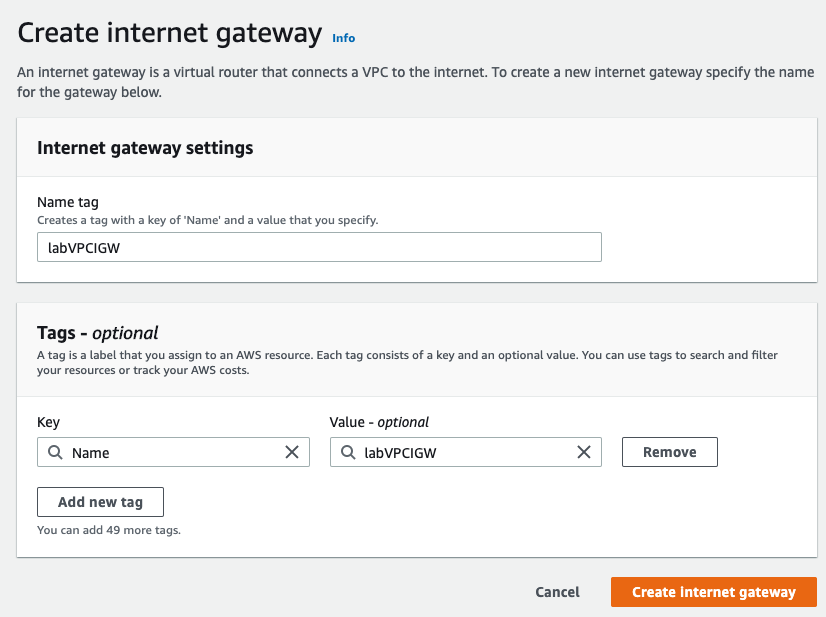Click the "You can add 49 more tags" note
Viewport: 826px width, 617px height.
point(109,530)
